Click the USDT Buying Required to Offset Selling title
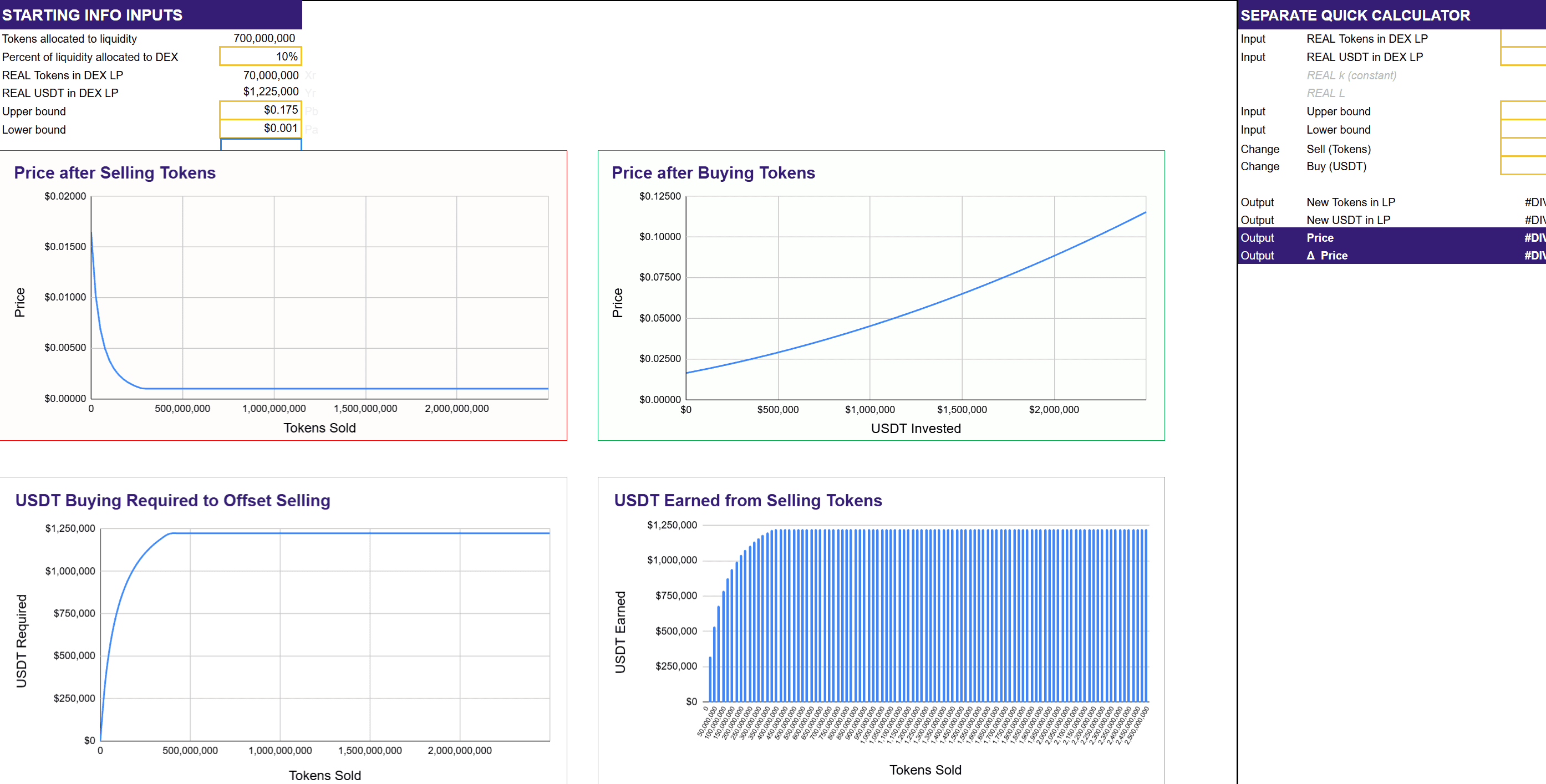The height and width of the screenshot is (784, 1546). 173,501
